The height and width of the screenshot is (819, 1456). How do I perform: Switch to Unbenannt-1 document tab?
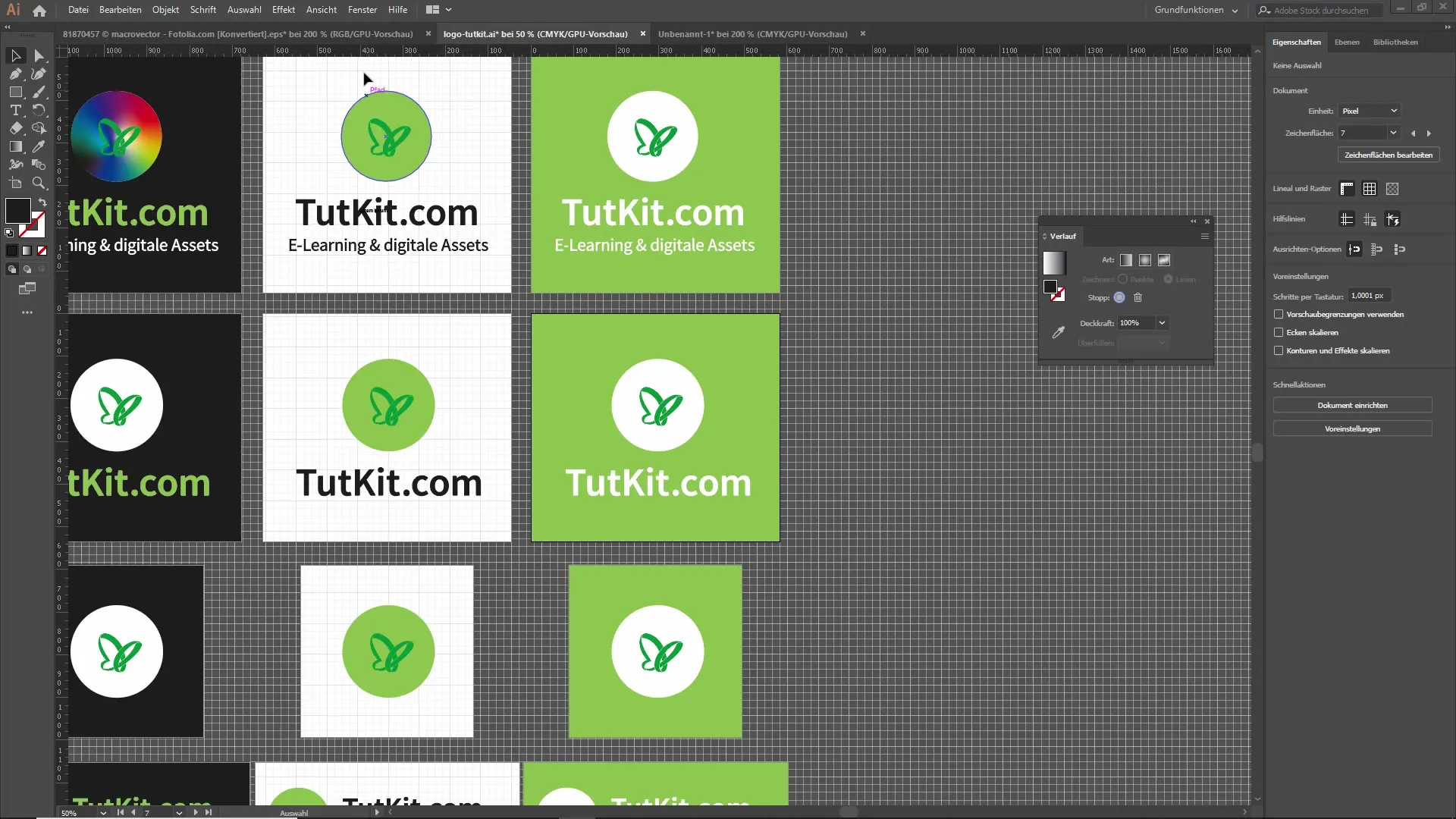(x=753, y=34)
